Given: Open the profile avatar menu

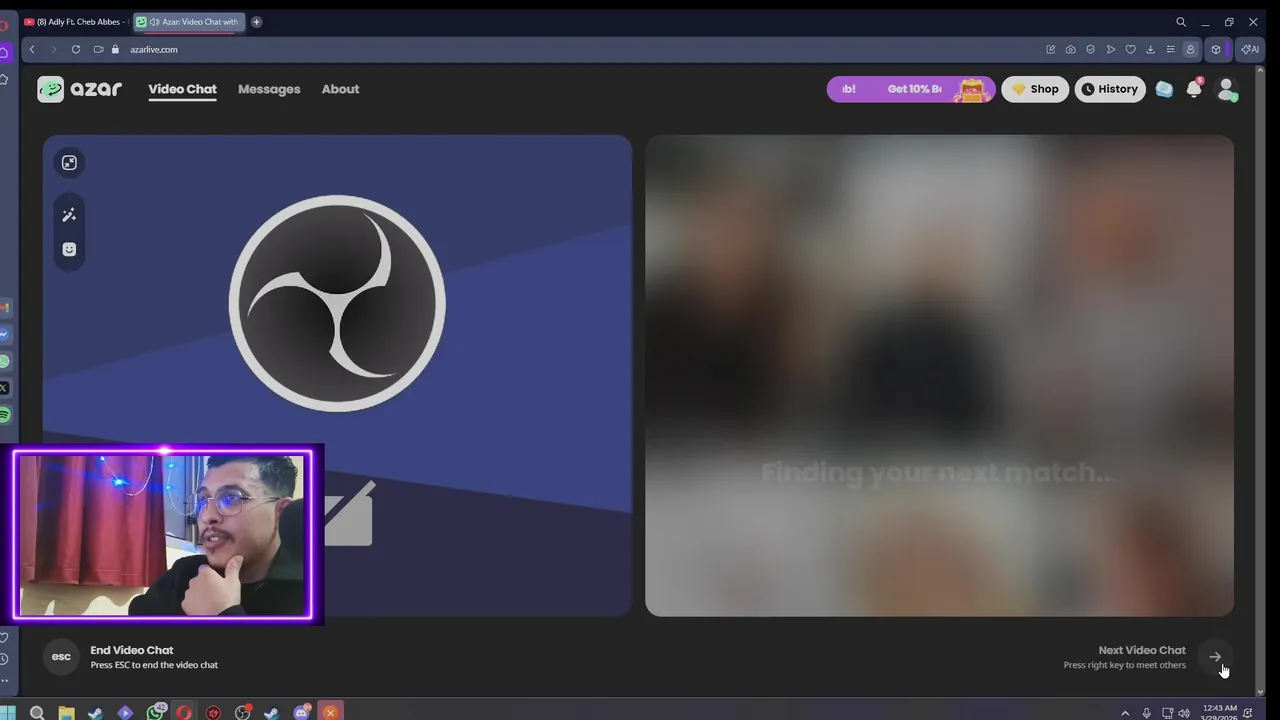Looking at the screenshot, I should click(1227, 89).
